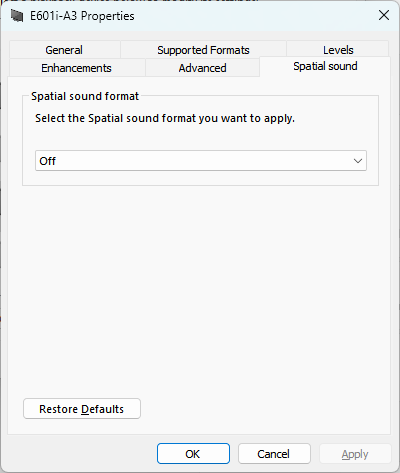Click the underlined D in Restore Defaults
Image resolution: width=400 pixels, height=473 pixels.
[85, 409]
